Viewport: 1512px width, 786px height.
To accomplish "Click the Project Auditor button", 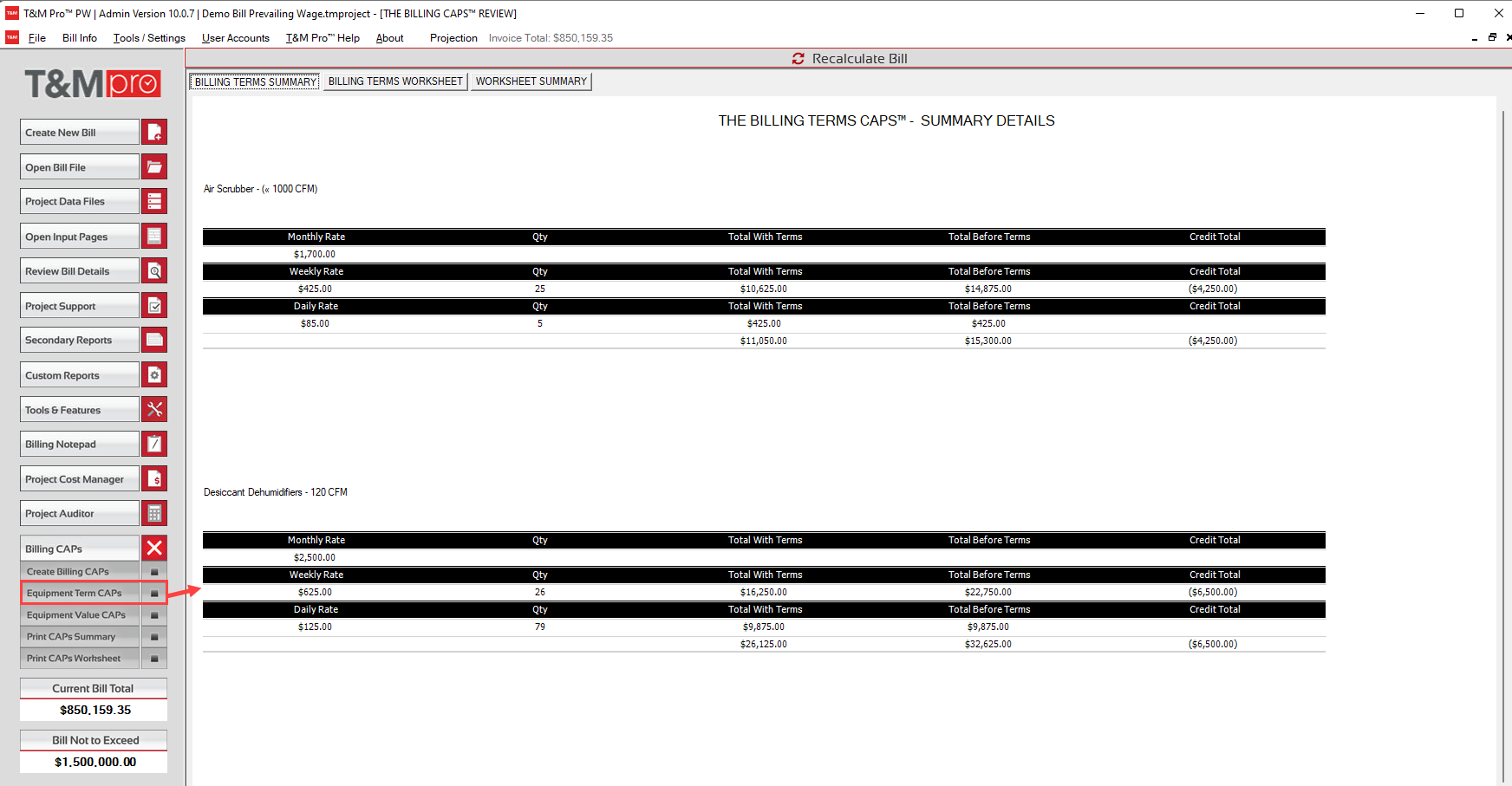I will 80,513.
